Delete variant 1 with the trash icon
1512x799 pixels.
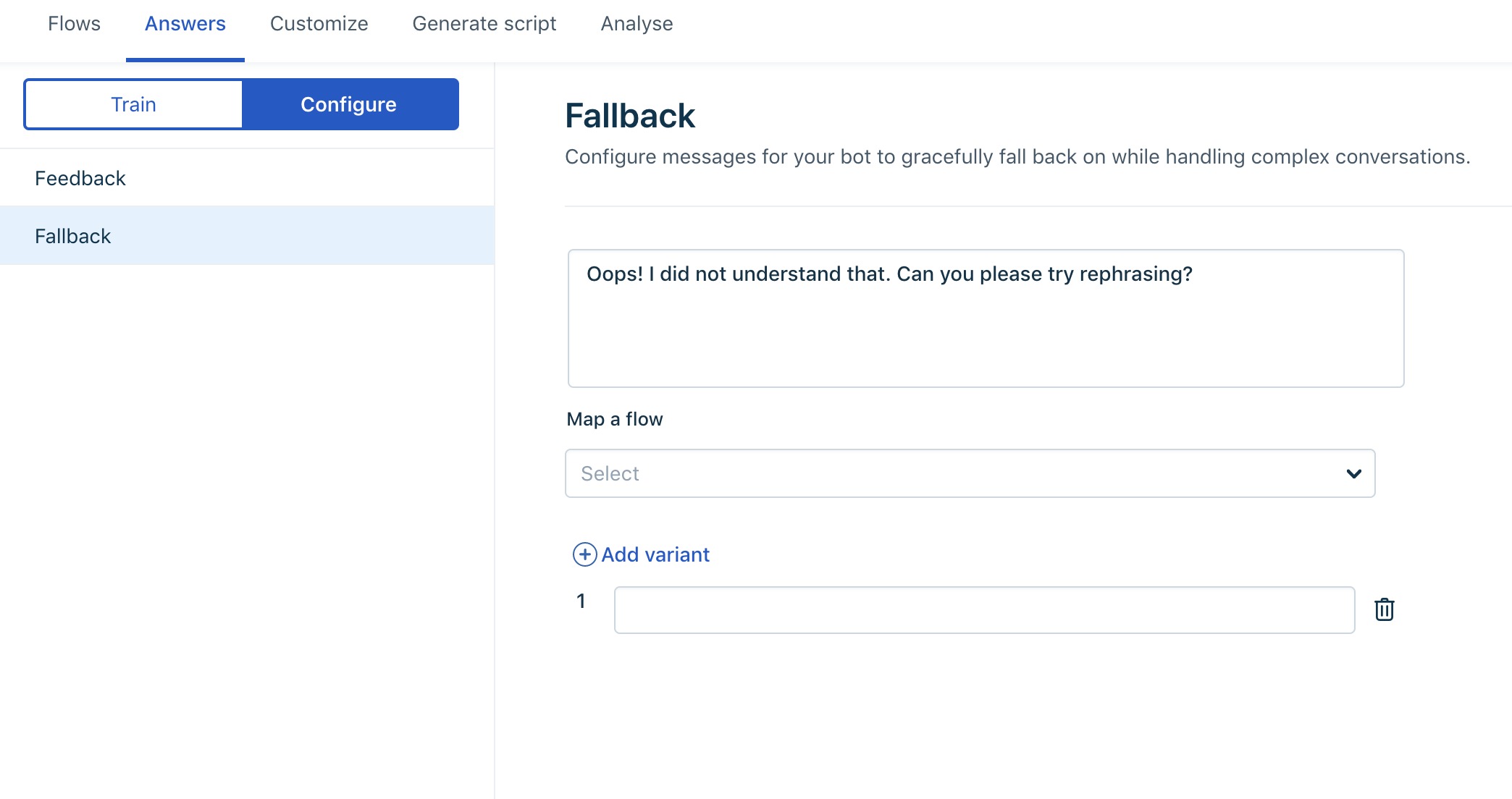1384,609
